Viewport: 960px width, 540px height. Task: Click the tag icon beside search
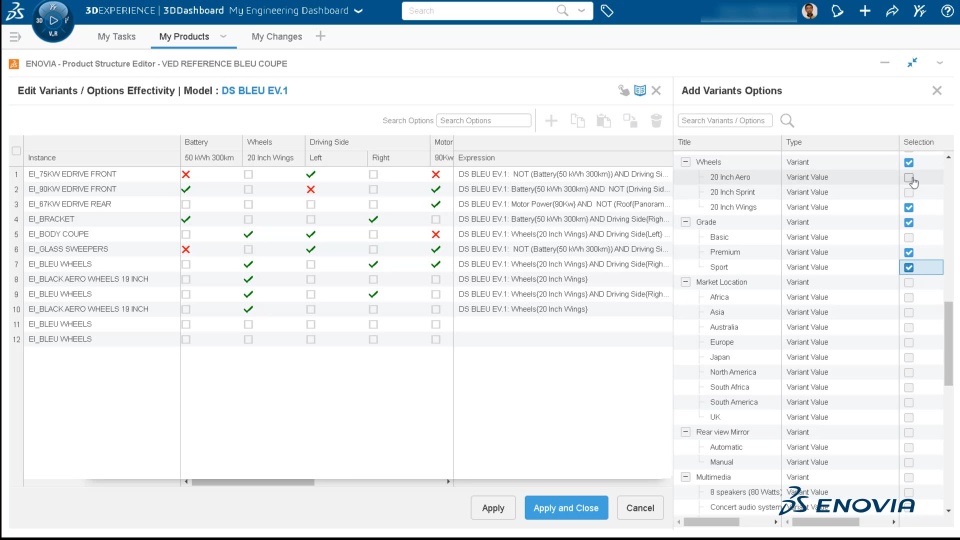(607, 11)
